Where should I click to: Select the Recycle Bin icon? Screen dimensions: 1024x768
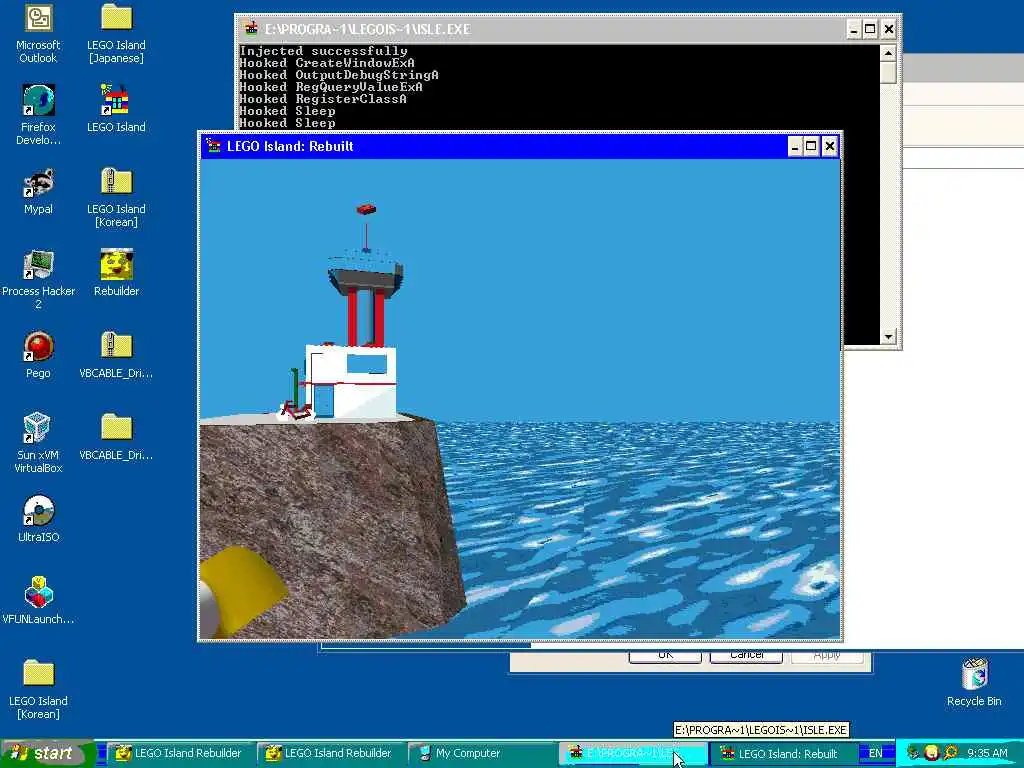click(974, 683)
